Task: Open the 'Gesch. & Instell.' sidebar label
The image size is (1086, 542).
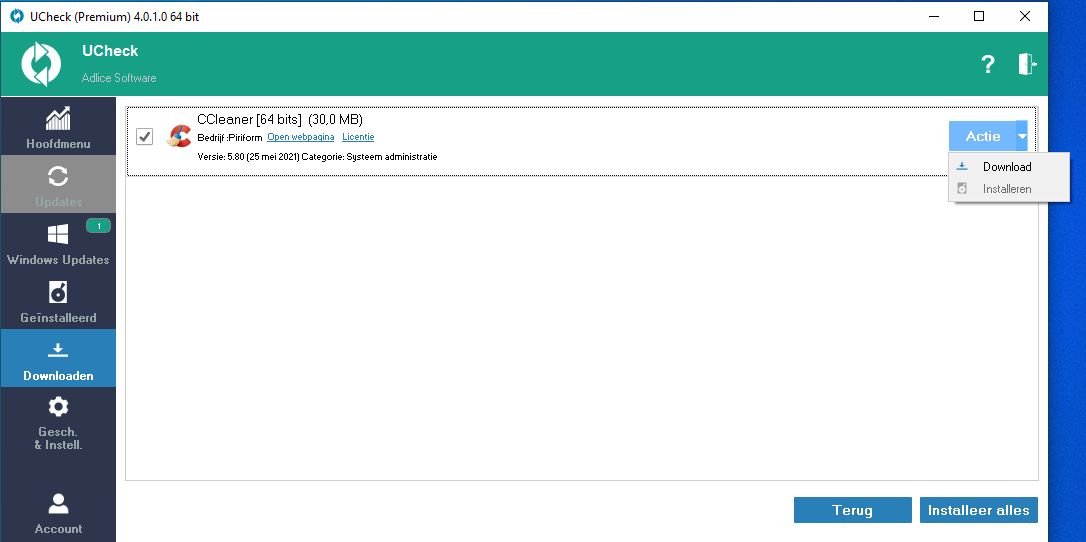Action: click(58, 438)
